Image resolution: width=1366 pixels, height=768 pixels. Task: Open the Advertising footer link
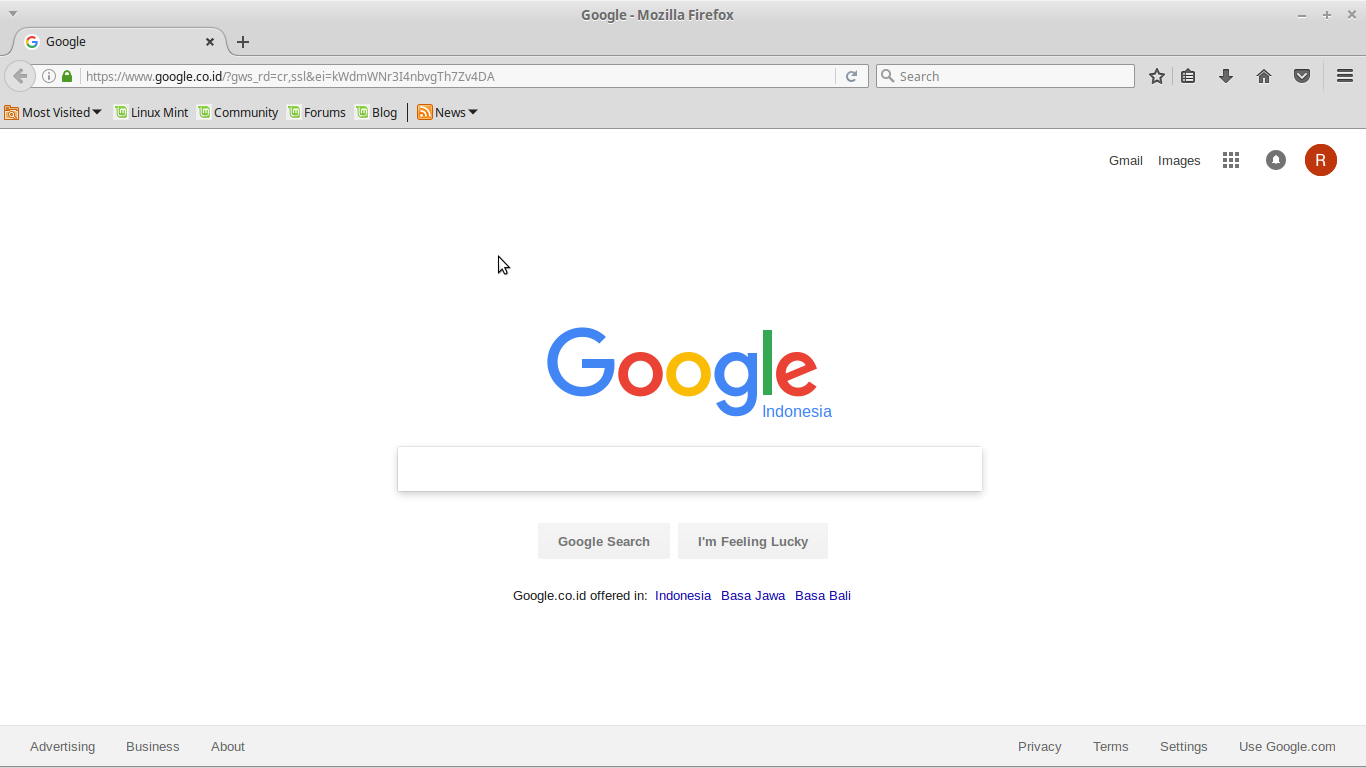[63, 746]
